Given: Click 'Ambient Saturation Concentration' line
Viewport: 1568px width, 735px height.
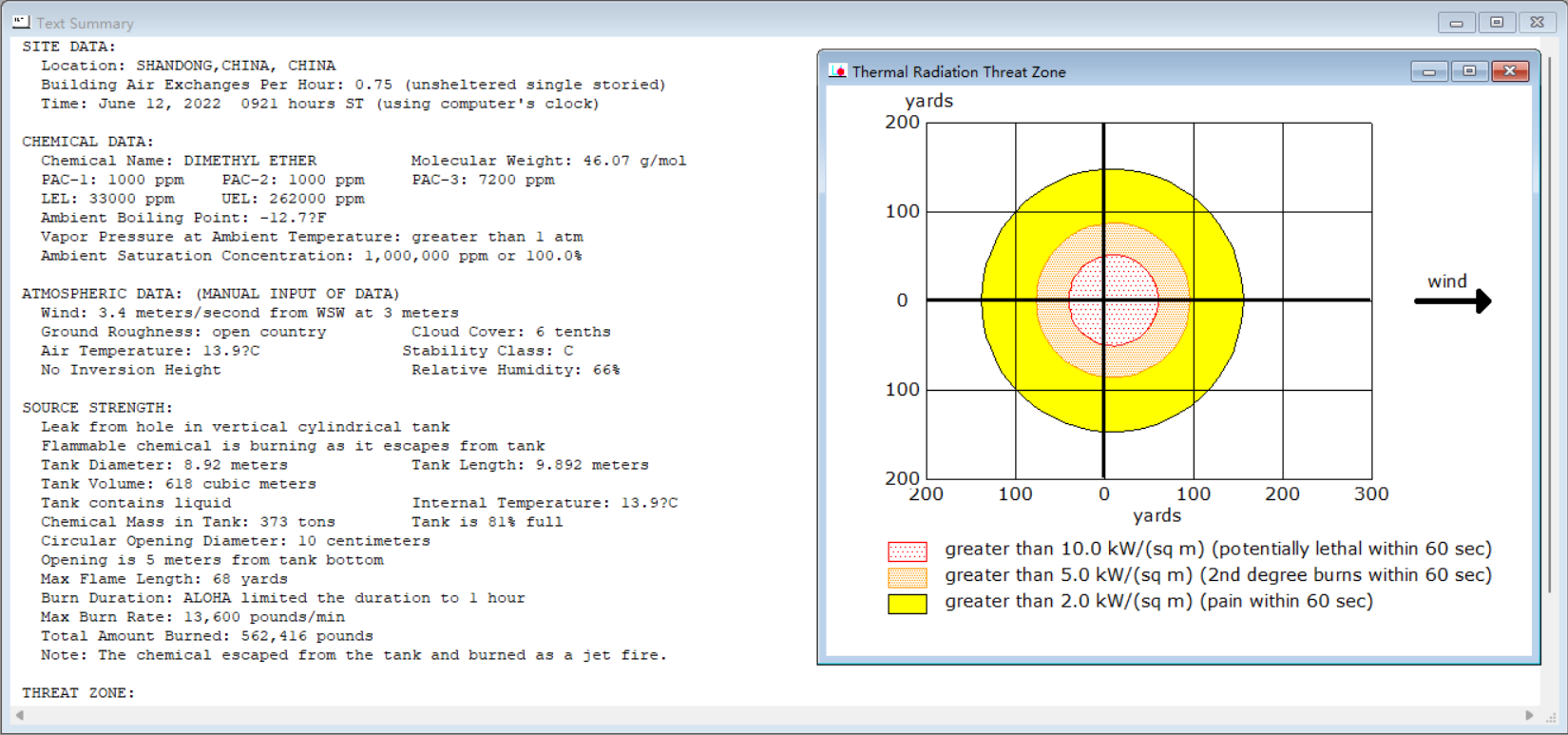Looking at the screenshot, I should 312,256.
